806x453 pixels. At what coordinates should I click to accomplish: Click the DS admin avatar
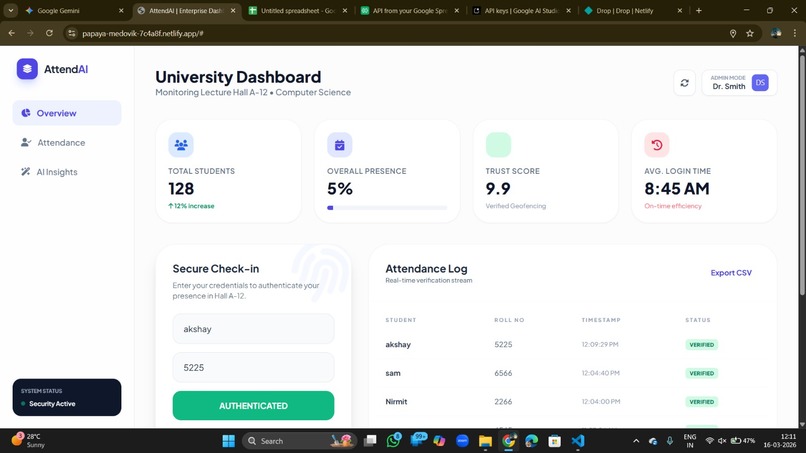760,83
